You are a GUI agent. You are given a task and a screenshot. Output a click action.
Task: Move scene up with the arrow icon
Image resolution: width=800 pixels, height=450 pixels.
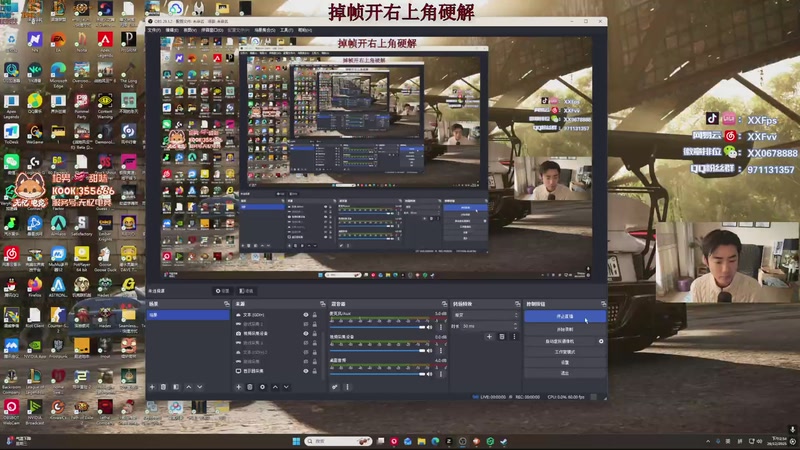(x=188, y=387)
